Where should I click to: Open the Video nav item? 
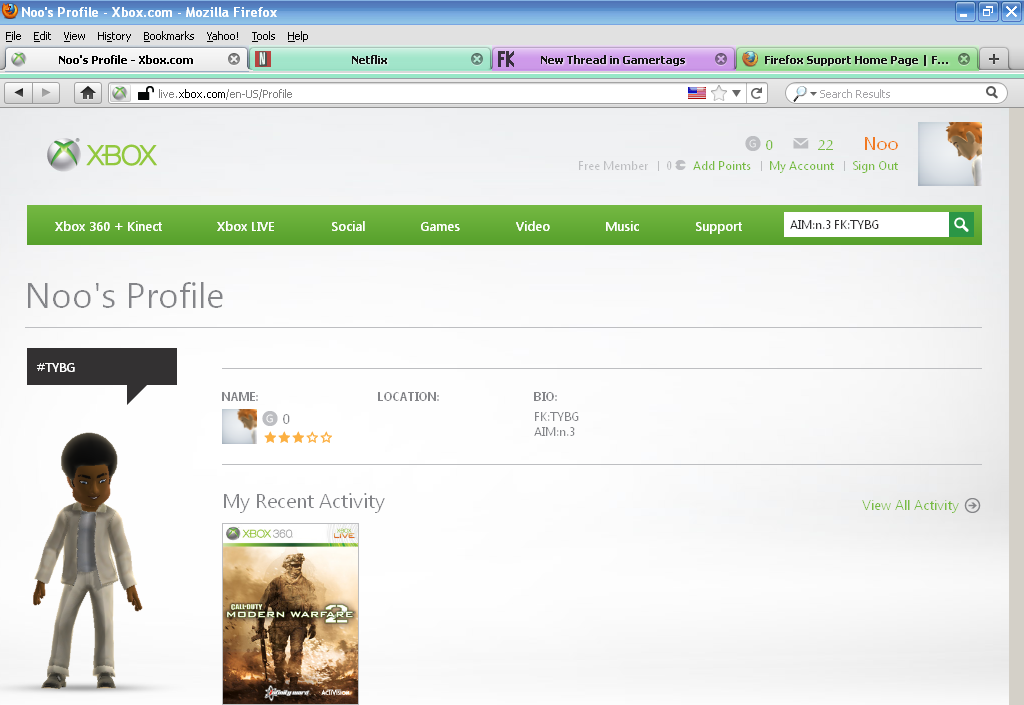533,227
